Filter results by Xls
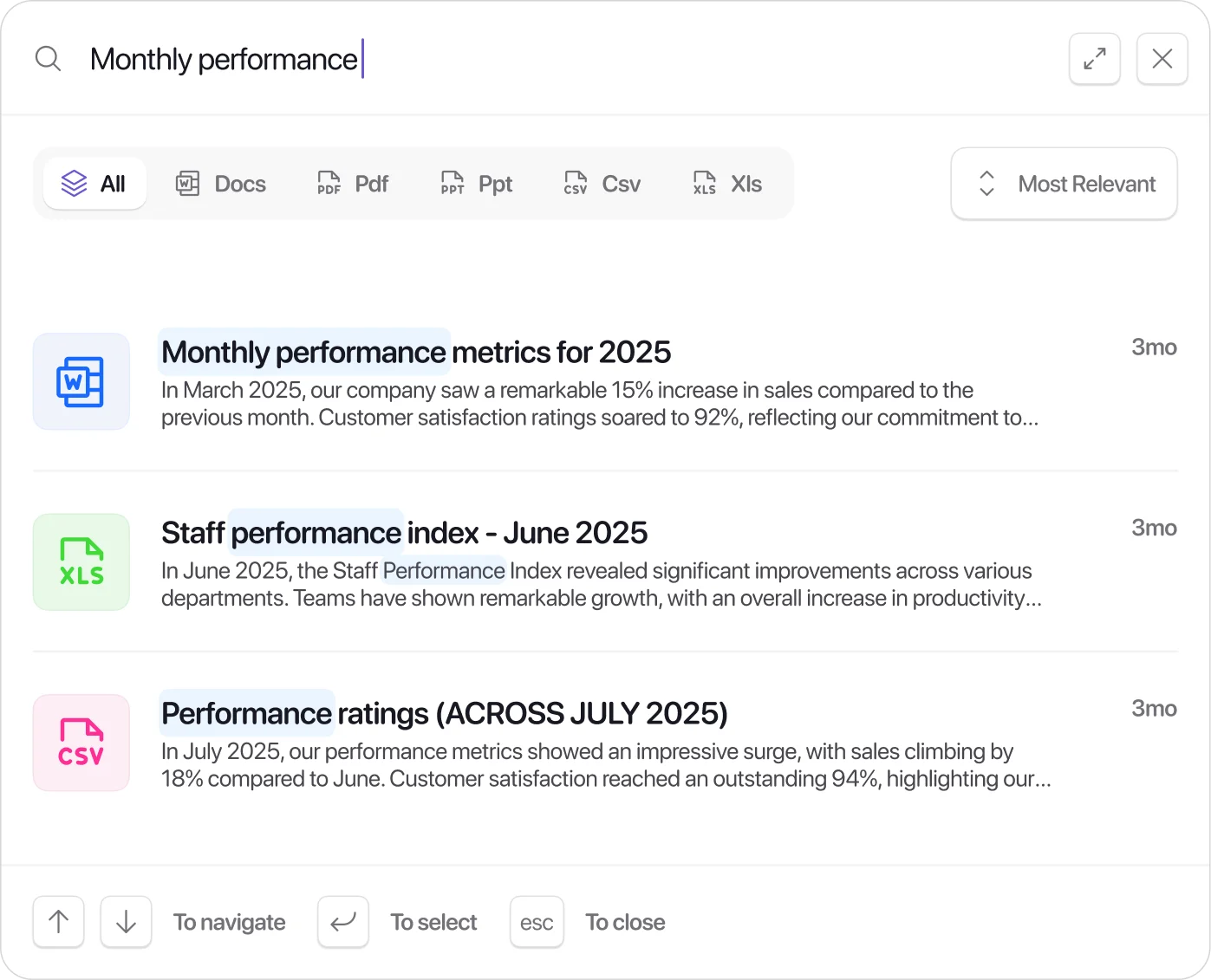This screenshot has height=980, width=1211. [x=727, y=184]
